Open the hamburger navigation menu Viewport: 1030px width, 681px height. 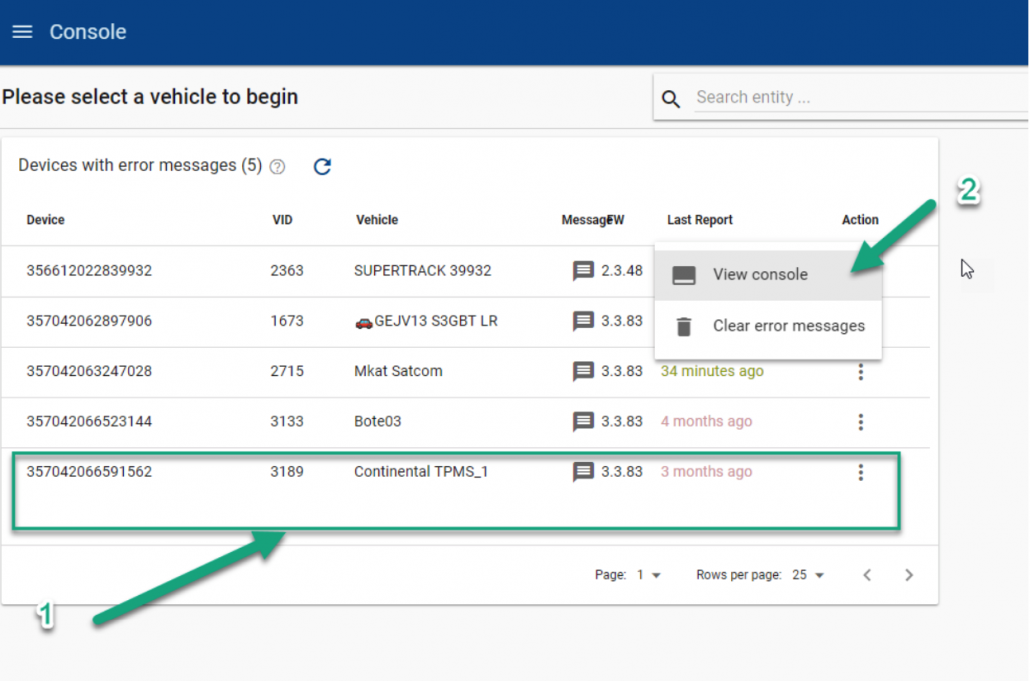click(x=22, y=32)
